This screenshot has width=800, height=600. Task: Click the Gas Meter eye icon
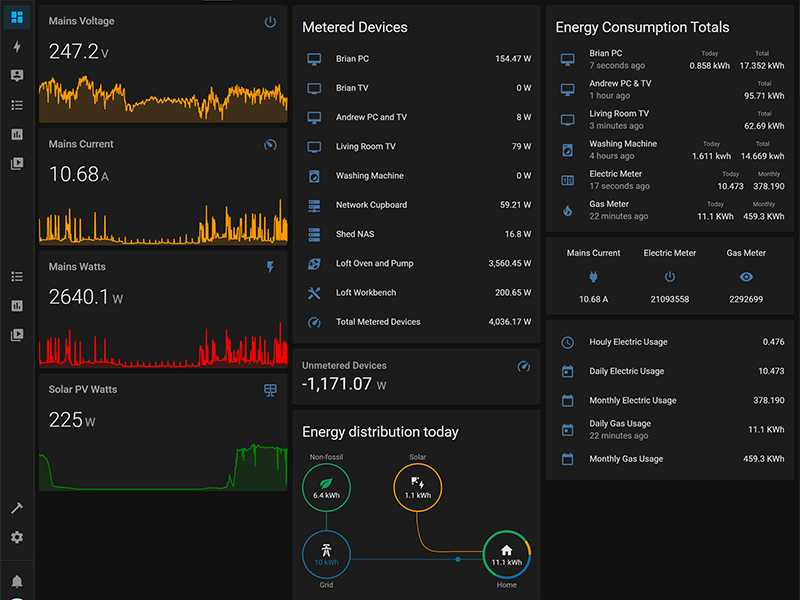click(746, 277)
